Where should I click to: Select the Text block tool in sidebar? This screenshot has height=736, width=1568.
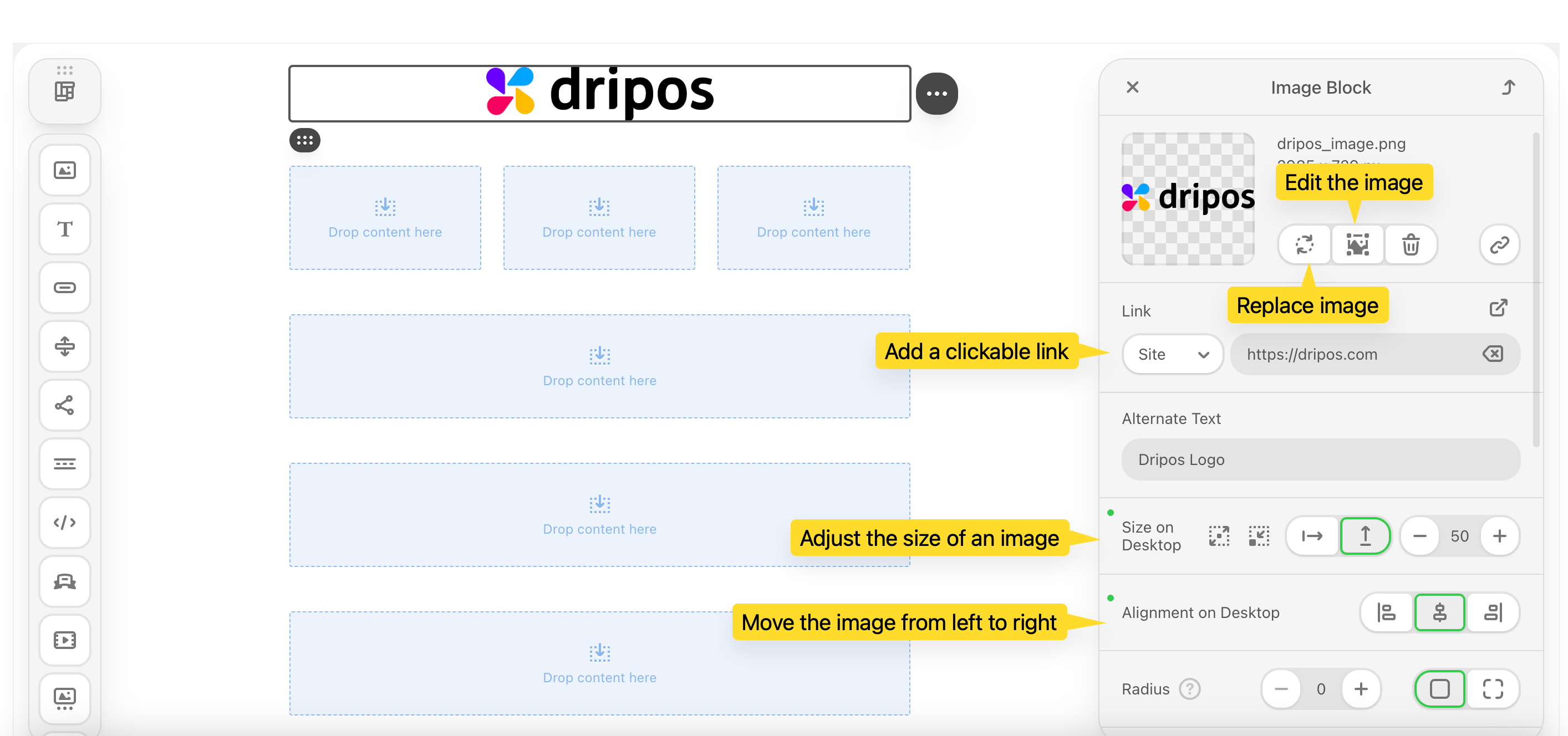(64, 229)
